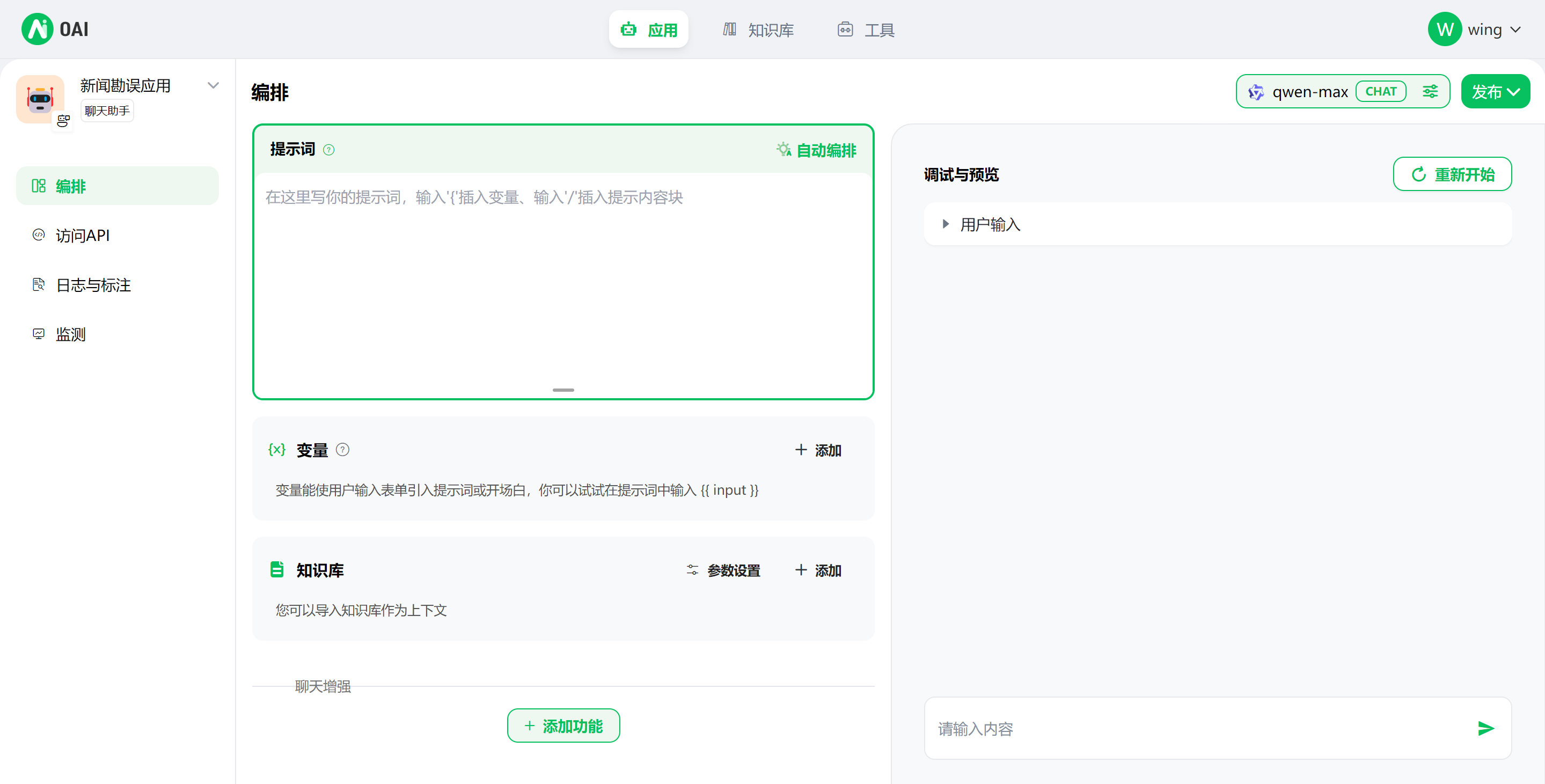The image size is (1545, 784).
Task: Open the wing account dropdown arrow
Action: (x=1515, y=30)
